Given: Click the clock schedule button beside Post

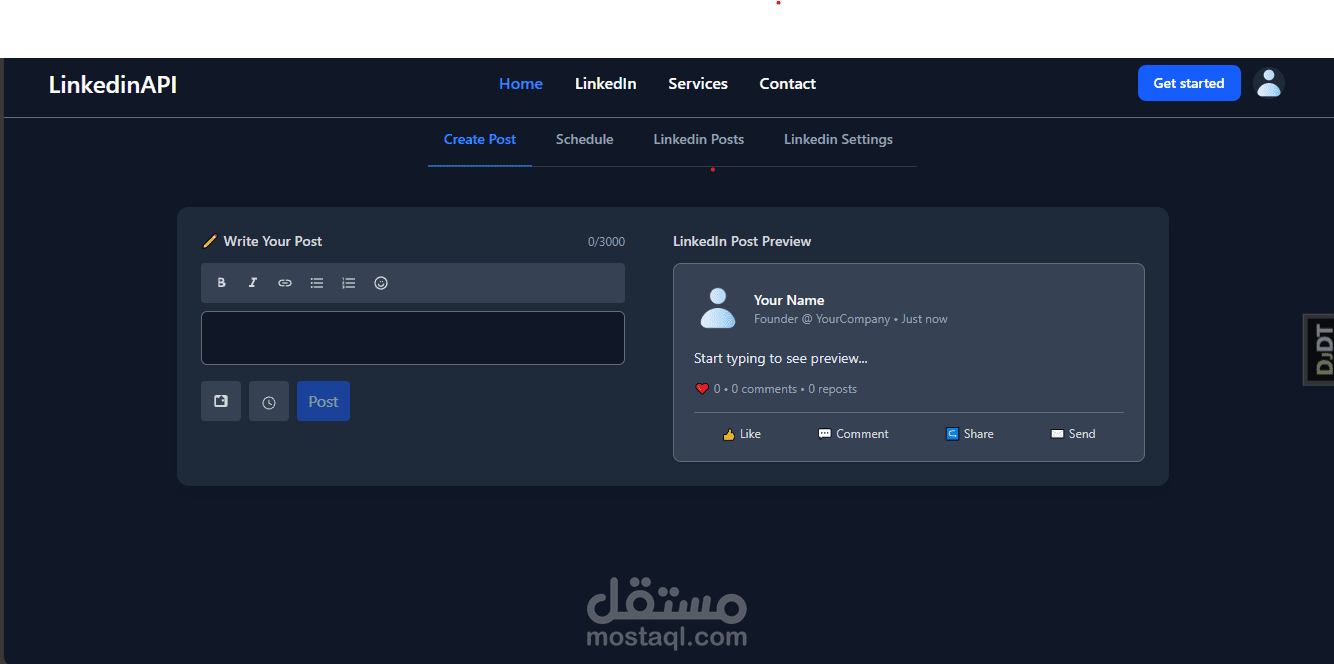Looking at the screenshot, I should click(x=269, y=401).
